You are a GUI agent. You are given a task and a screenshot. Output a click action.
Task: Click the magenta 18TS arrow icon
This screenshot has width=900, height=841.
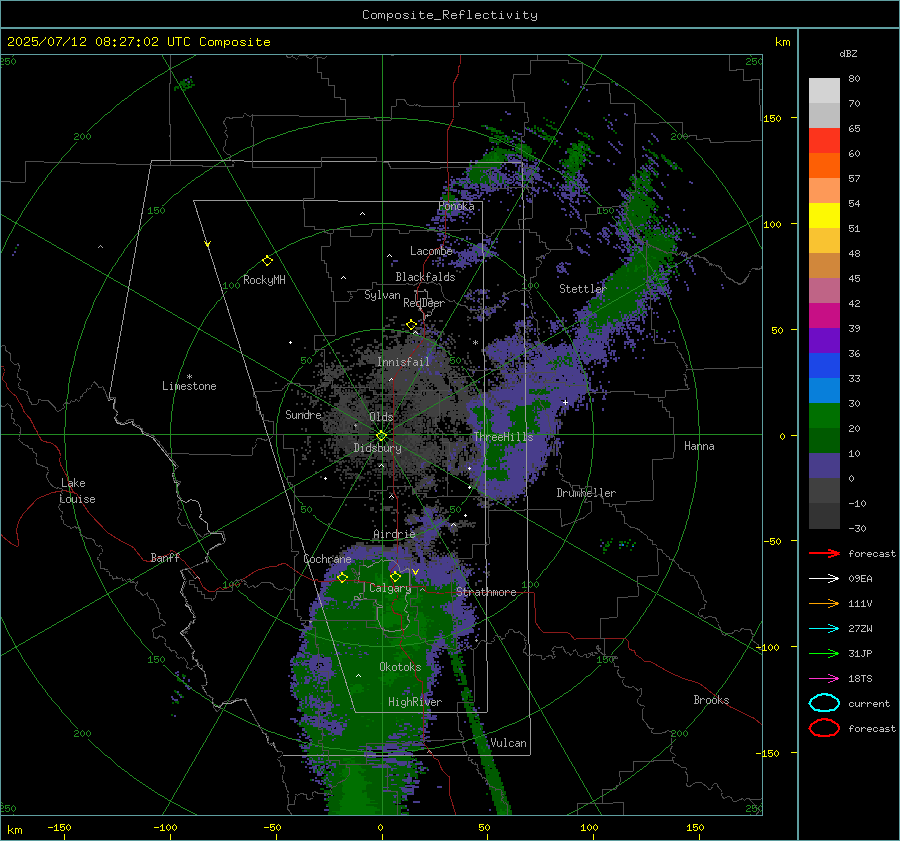(824, 679)
